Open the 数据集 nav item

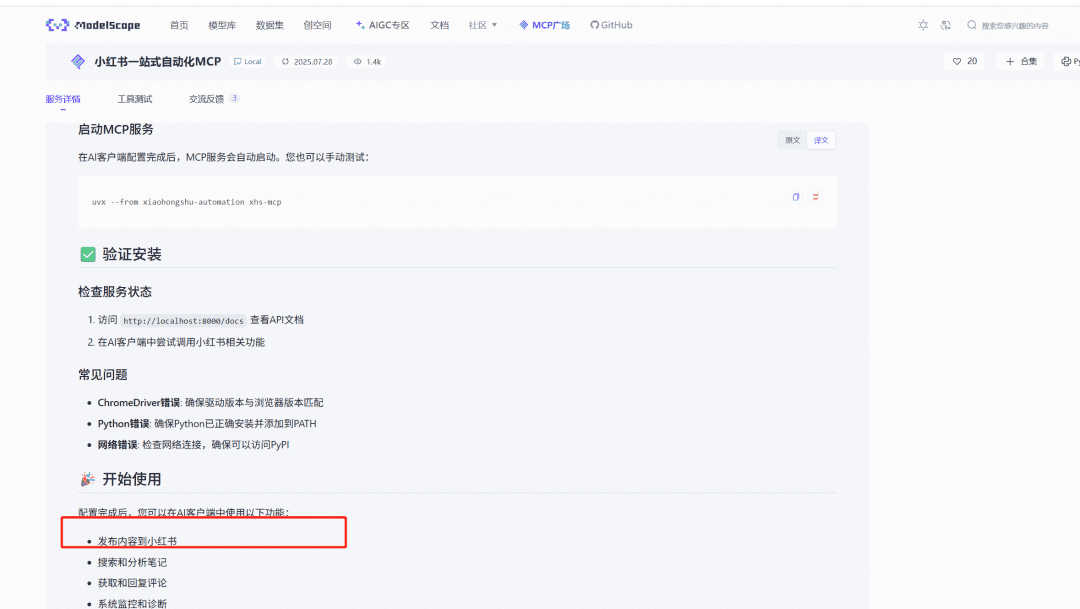click(269, 25)
